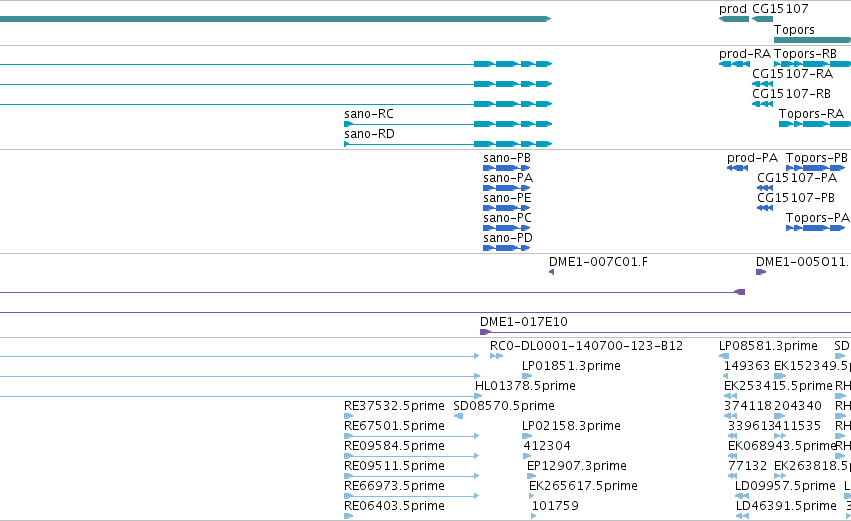The image size is (851, 521).
Task: Select the EK265617.5prime EST label
Action: coord(583,486)
